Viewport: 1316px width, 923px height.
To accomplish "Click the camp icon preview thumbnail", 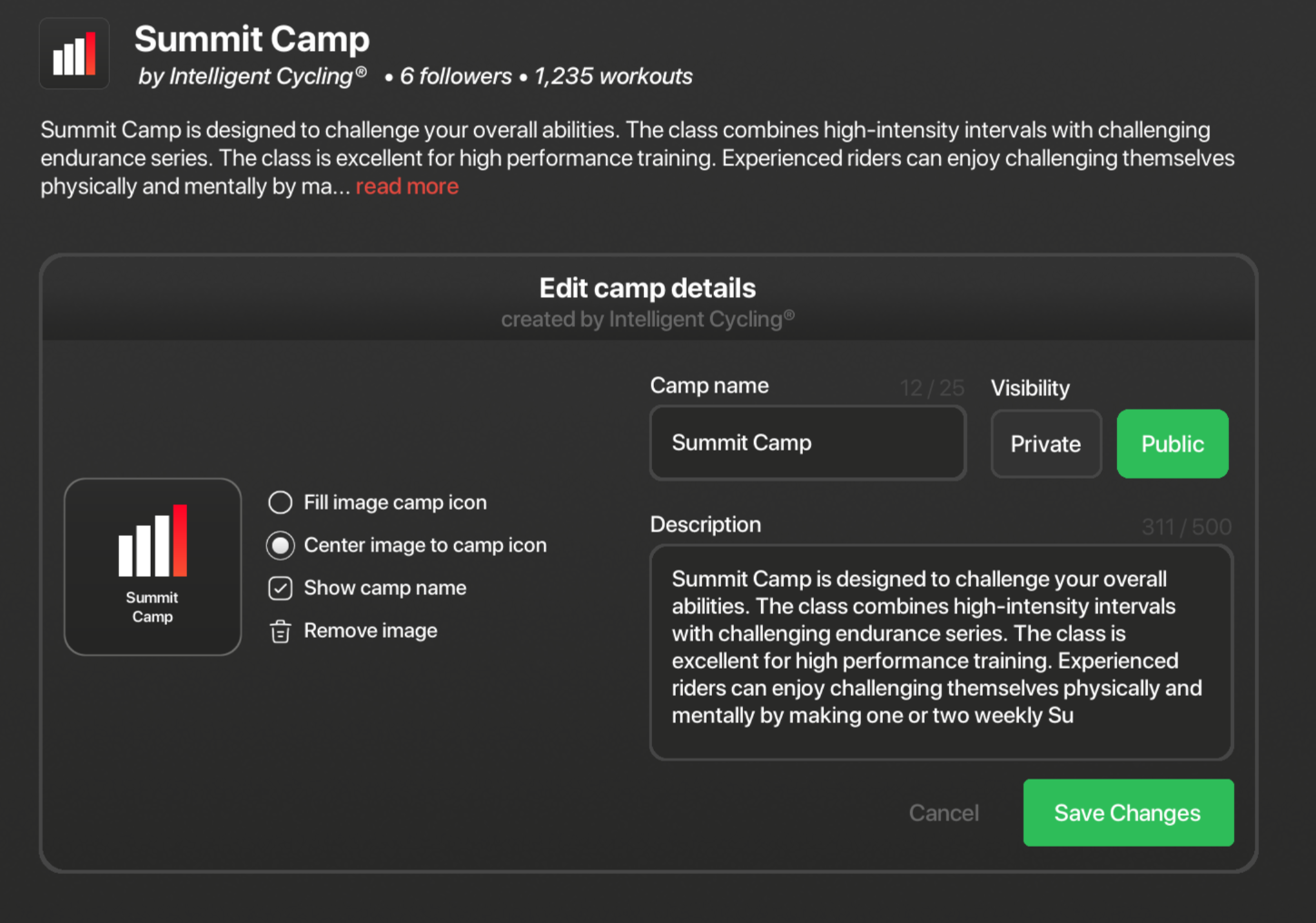I will [153, 566].
